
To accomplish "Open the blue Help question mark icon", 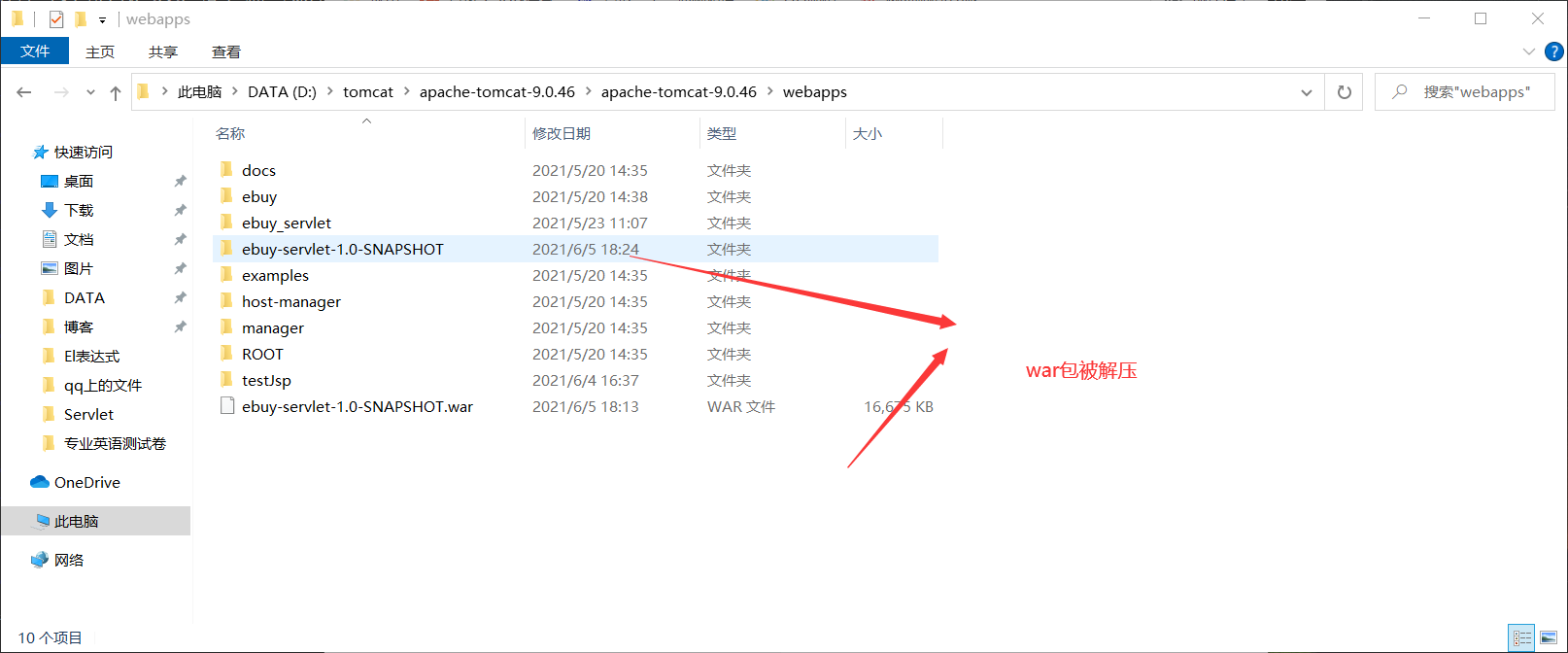I will pyautogui.click(x=1553, y=52).
